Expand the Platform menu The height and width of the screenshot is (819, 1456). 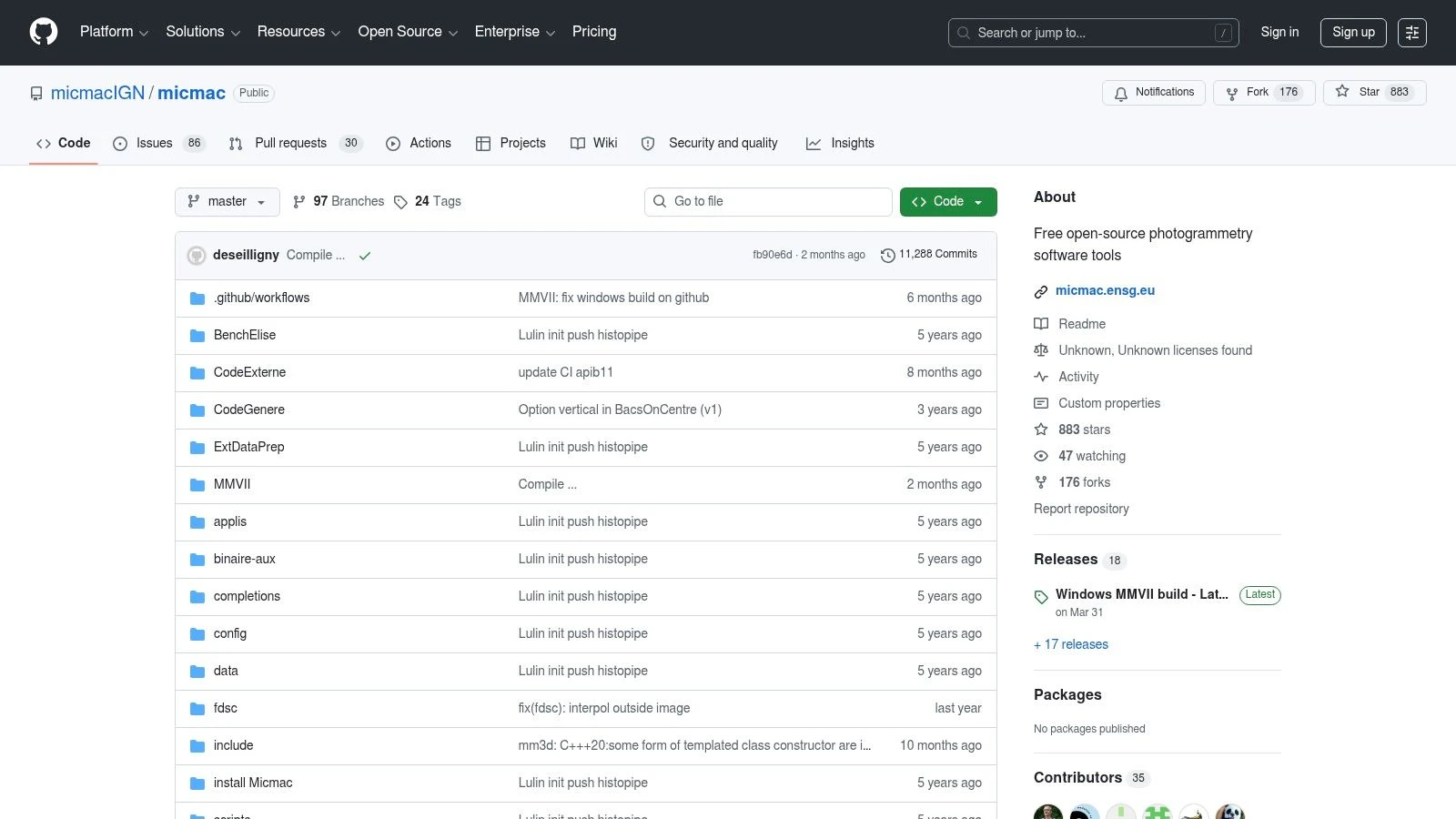click(x=114, y=32)
